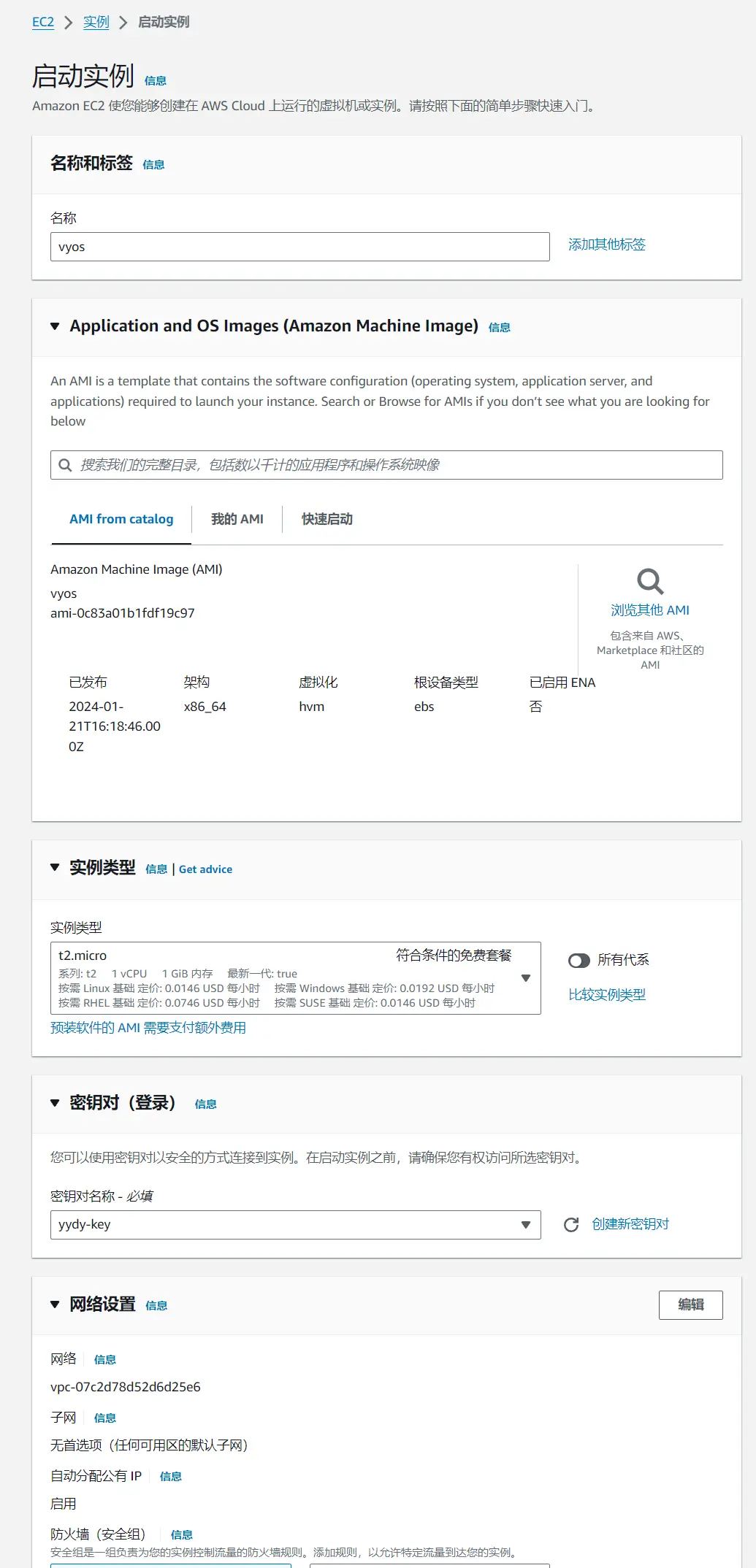
Task: Click the hvm virtualization value
Action: pos(312,707)
